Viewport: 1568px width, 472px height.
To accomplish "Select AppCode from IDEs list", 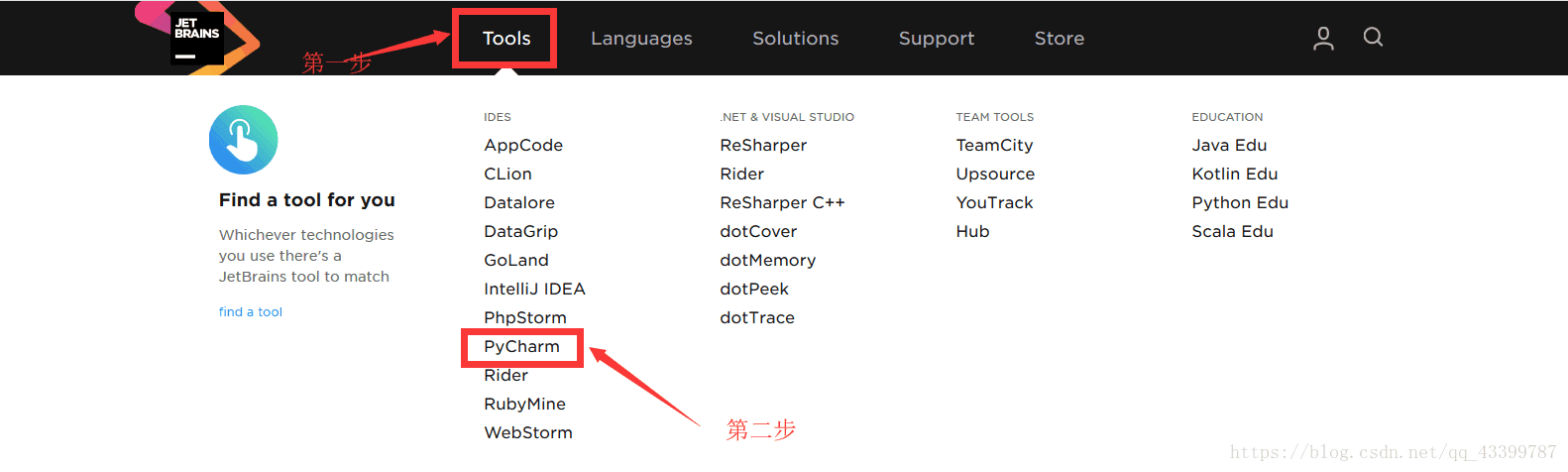I will [523, 145].
